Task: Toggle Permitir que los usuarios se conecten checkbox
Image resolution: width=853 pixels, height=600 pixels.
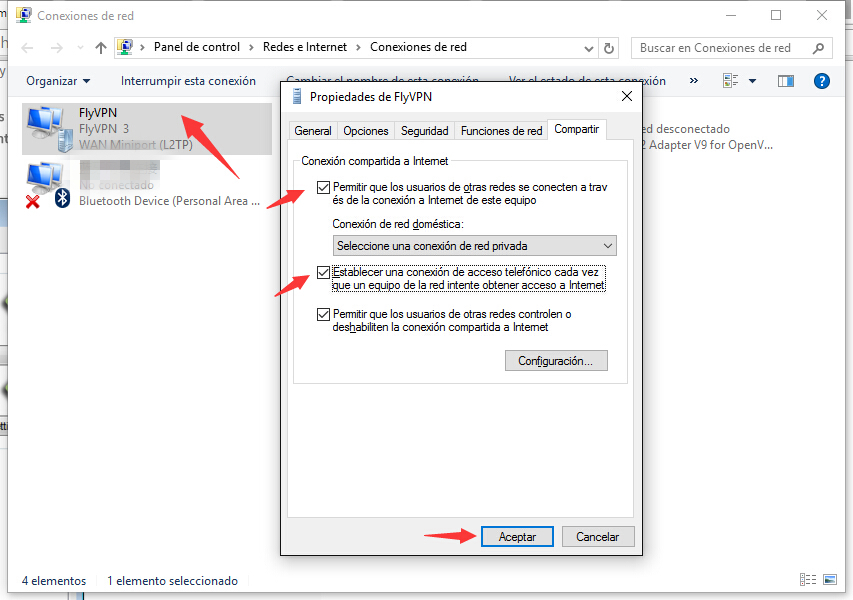Action: coord(323,188)
